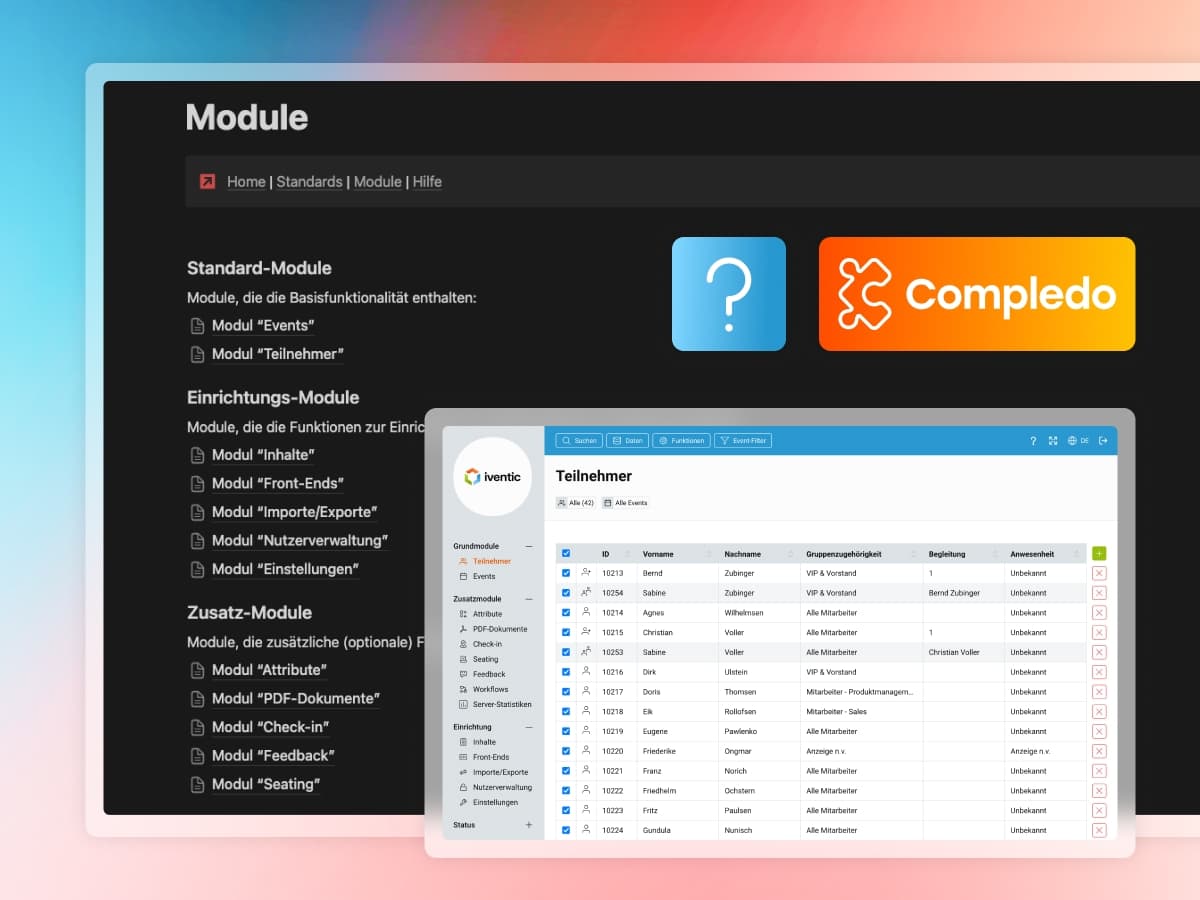Screen dimensions: 1200x900
Task: Delete row of Gundula Nunisch
Action: tap(1099, 830)
